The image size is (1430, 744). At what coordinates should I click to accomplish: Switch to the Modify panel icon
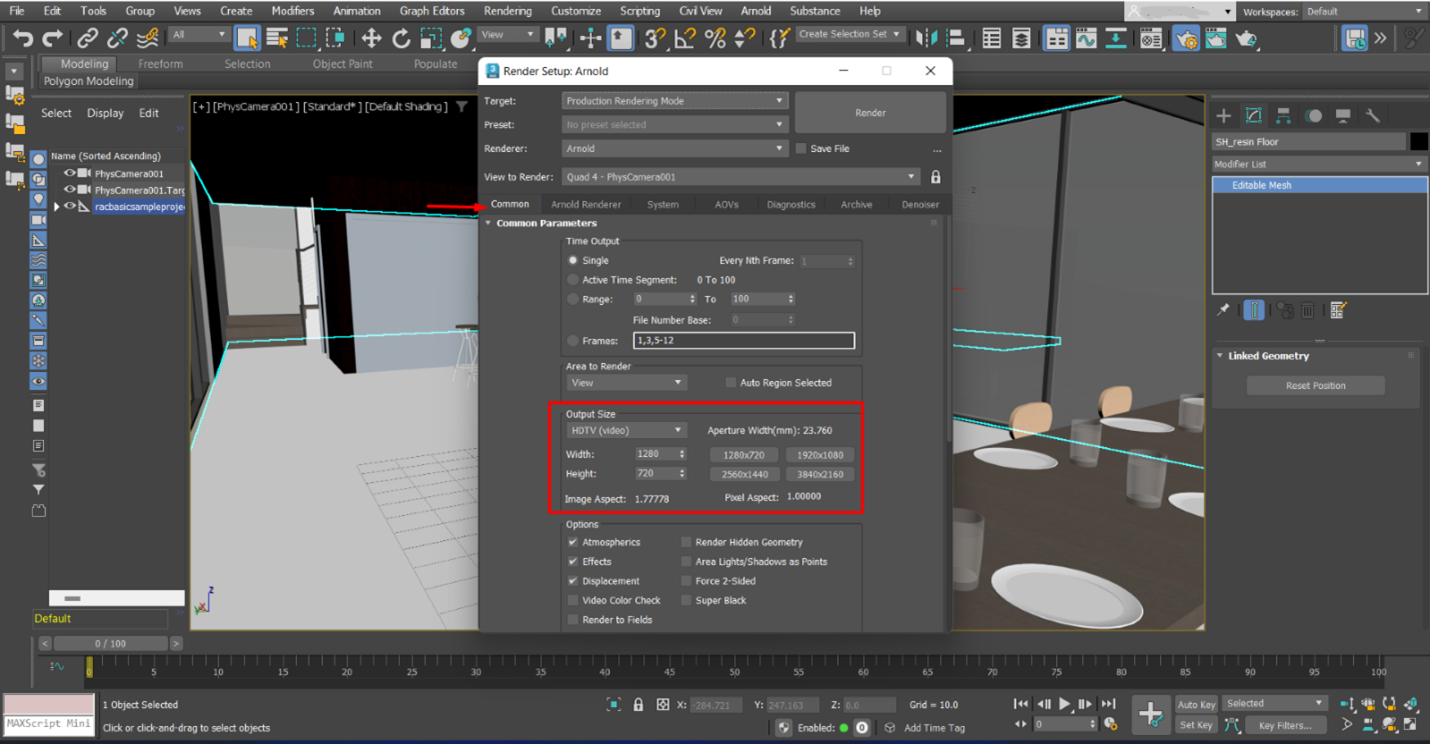[x=1253, y=115]
